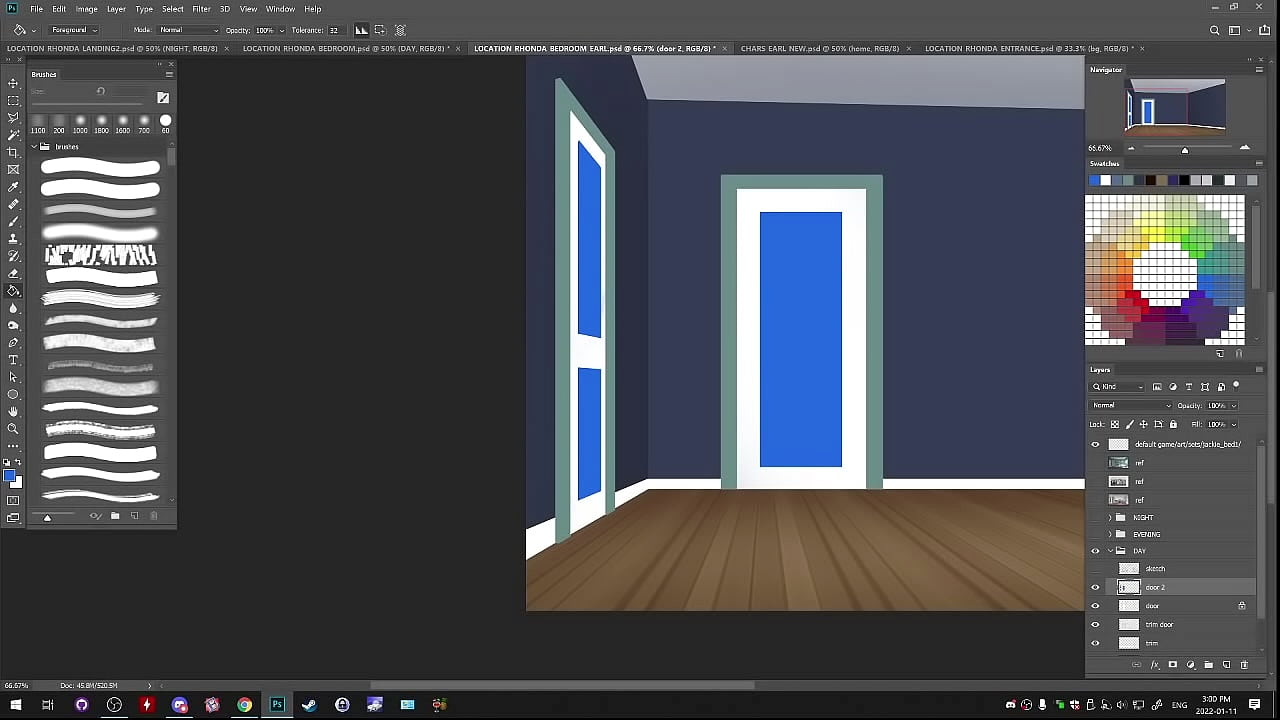Choose the Hand tool

[13, 412]
